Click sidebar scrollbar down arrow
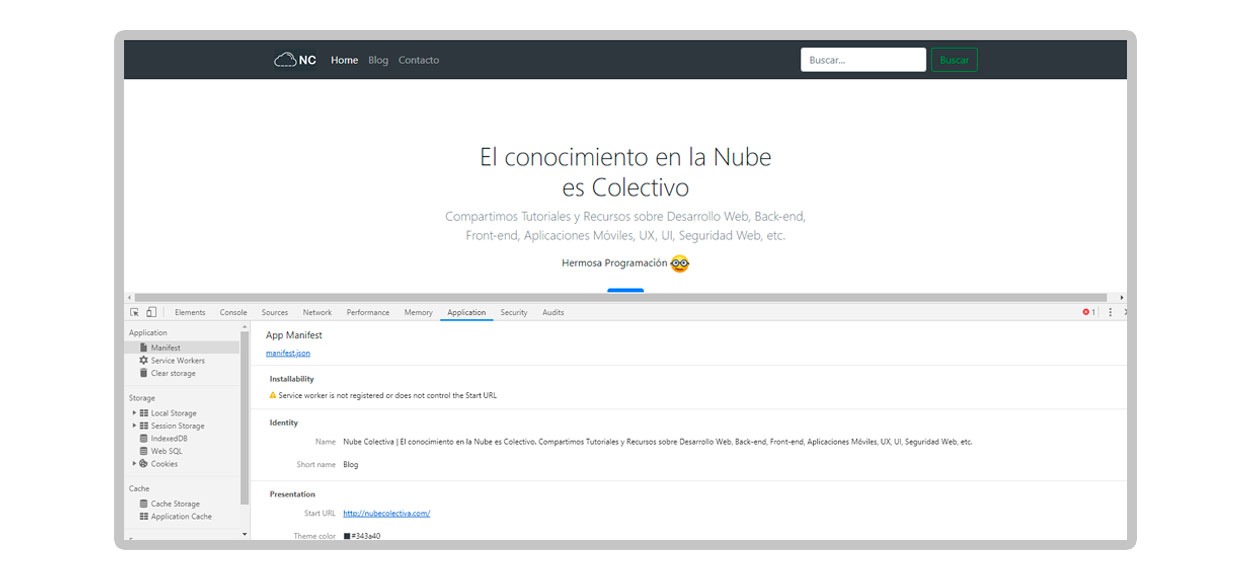 point(244,535)
